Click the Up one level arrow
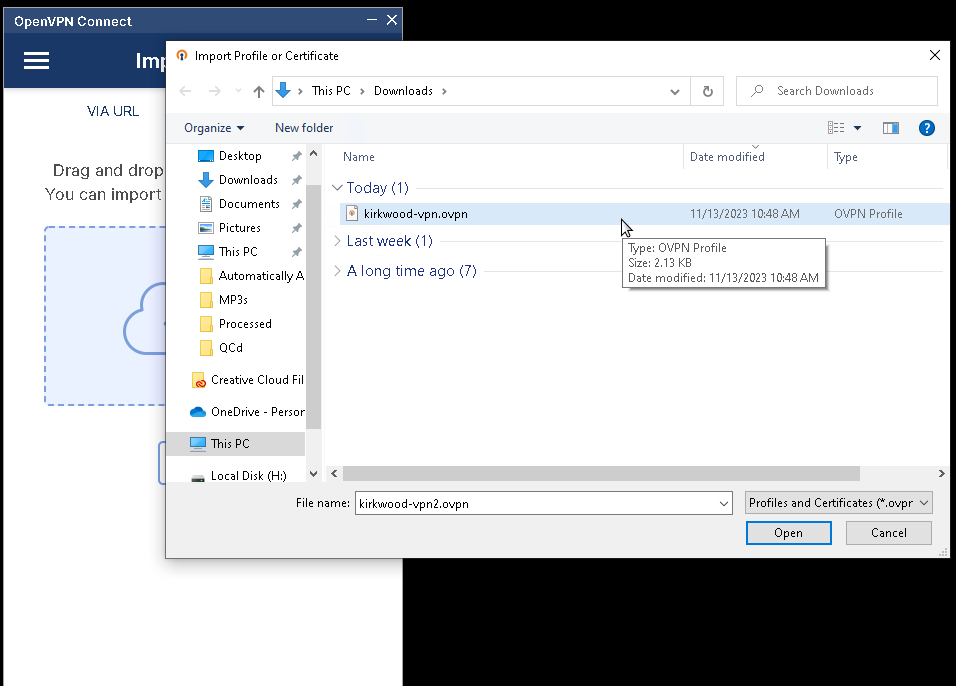Viewport: 956px width, 686px height. point(259,91)
